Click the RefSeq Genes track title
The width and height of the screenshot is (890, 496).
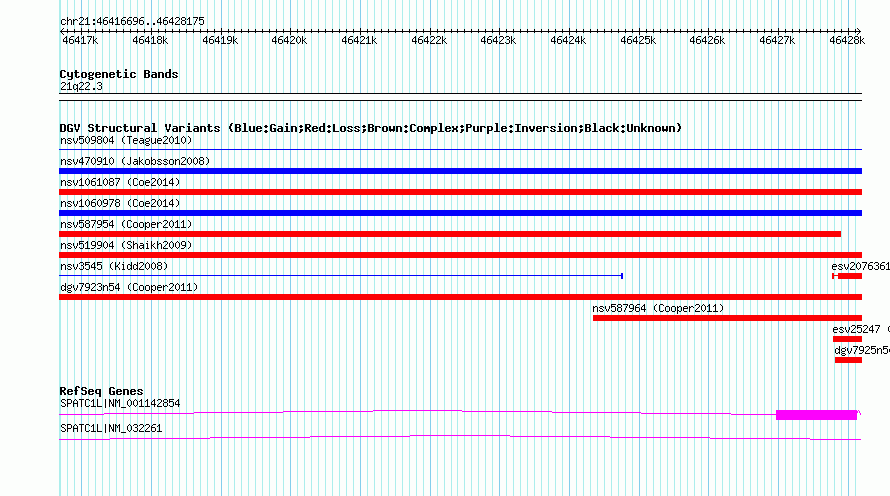[x=101, y=391]
